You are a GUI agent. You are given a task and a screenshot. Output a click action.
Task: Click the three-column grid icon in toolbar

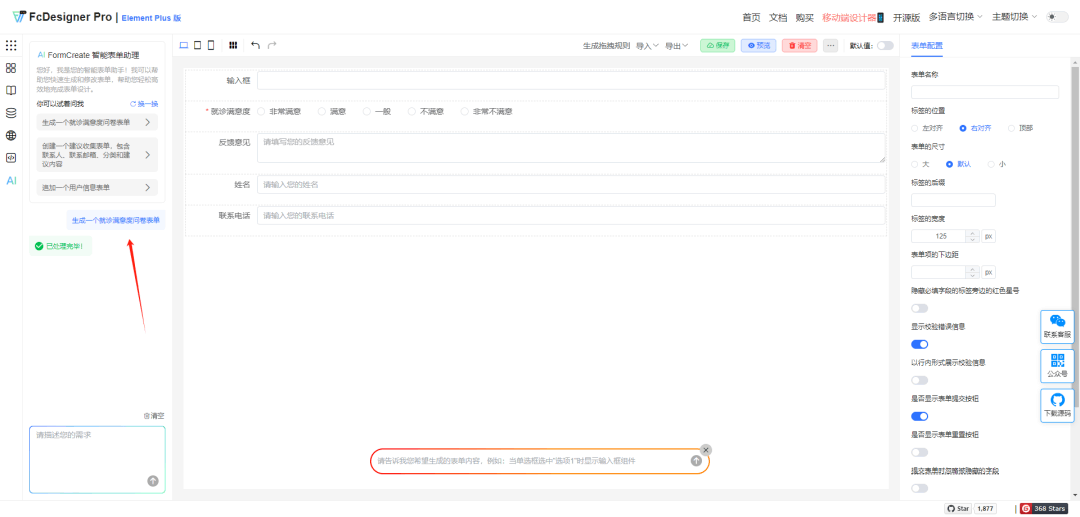tap(233, 45)
